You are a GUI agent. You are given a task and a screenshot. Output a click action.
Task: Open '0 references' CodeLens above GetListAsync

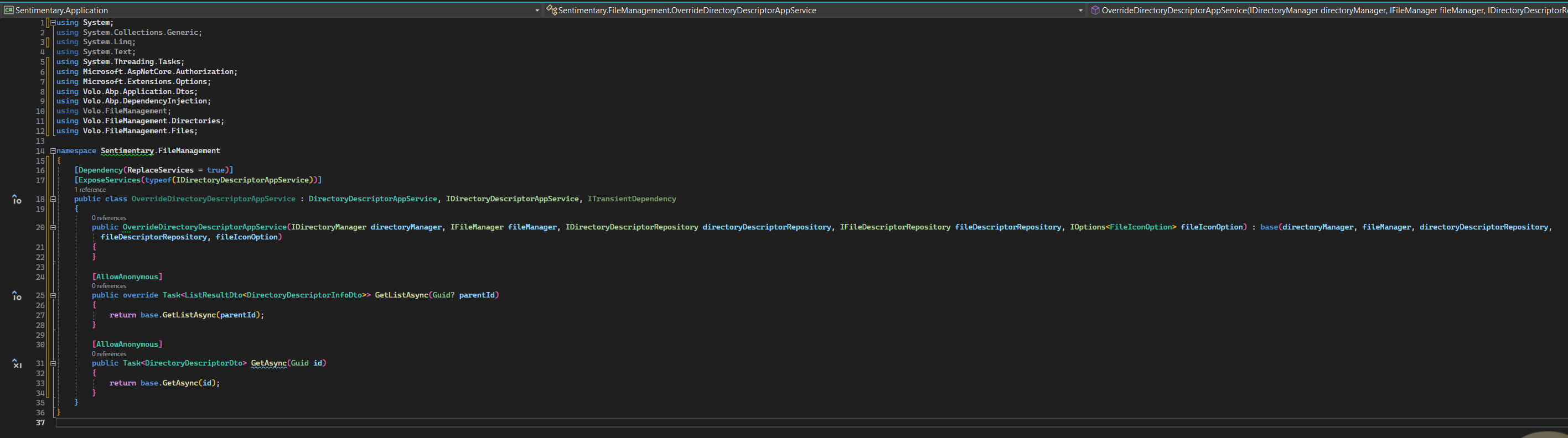pos(109,286)
